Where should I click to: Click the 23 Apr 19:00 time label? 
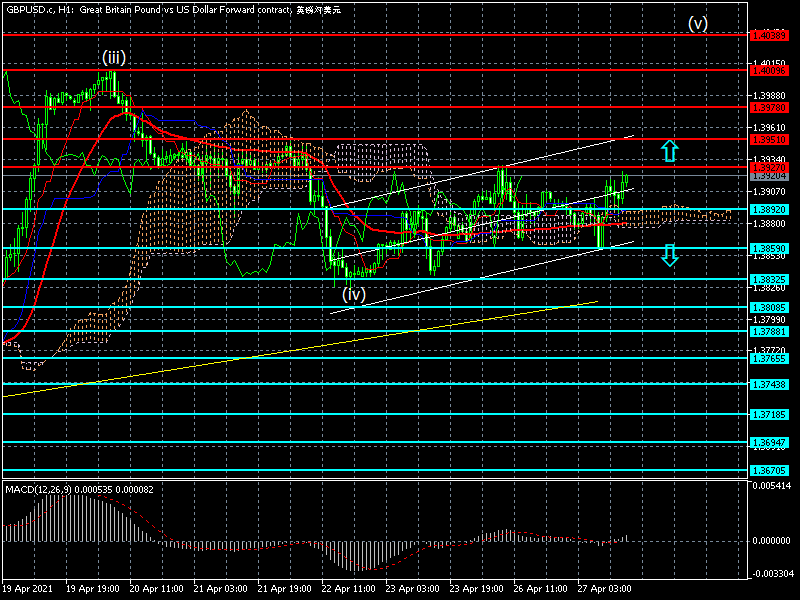coord(477,589)
